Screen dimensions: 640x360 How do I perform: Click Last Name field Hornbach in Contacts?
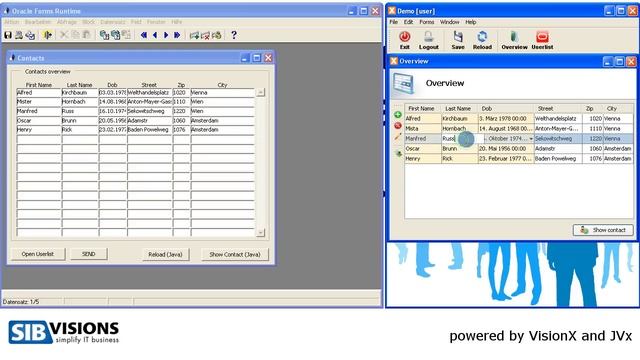tap(80, 102)
